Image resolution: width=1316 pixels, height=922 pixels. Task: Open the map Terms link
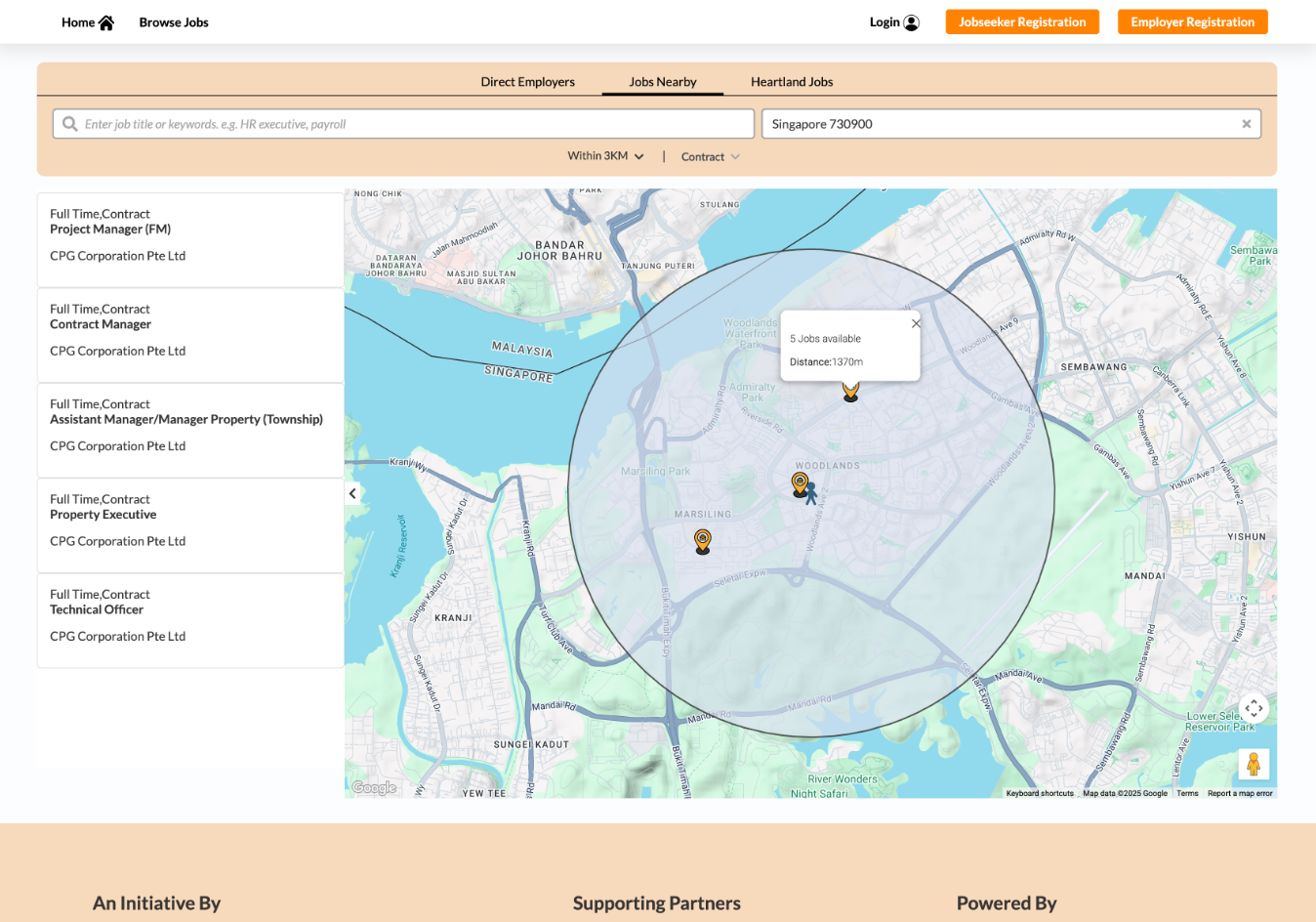(1187, 793)
